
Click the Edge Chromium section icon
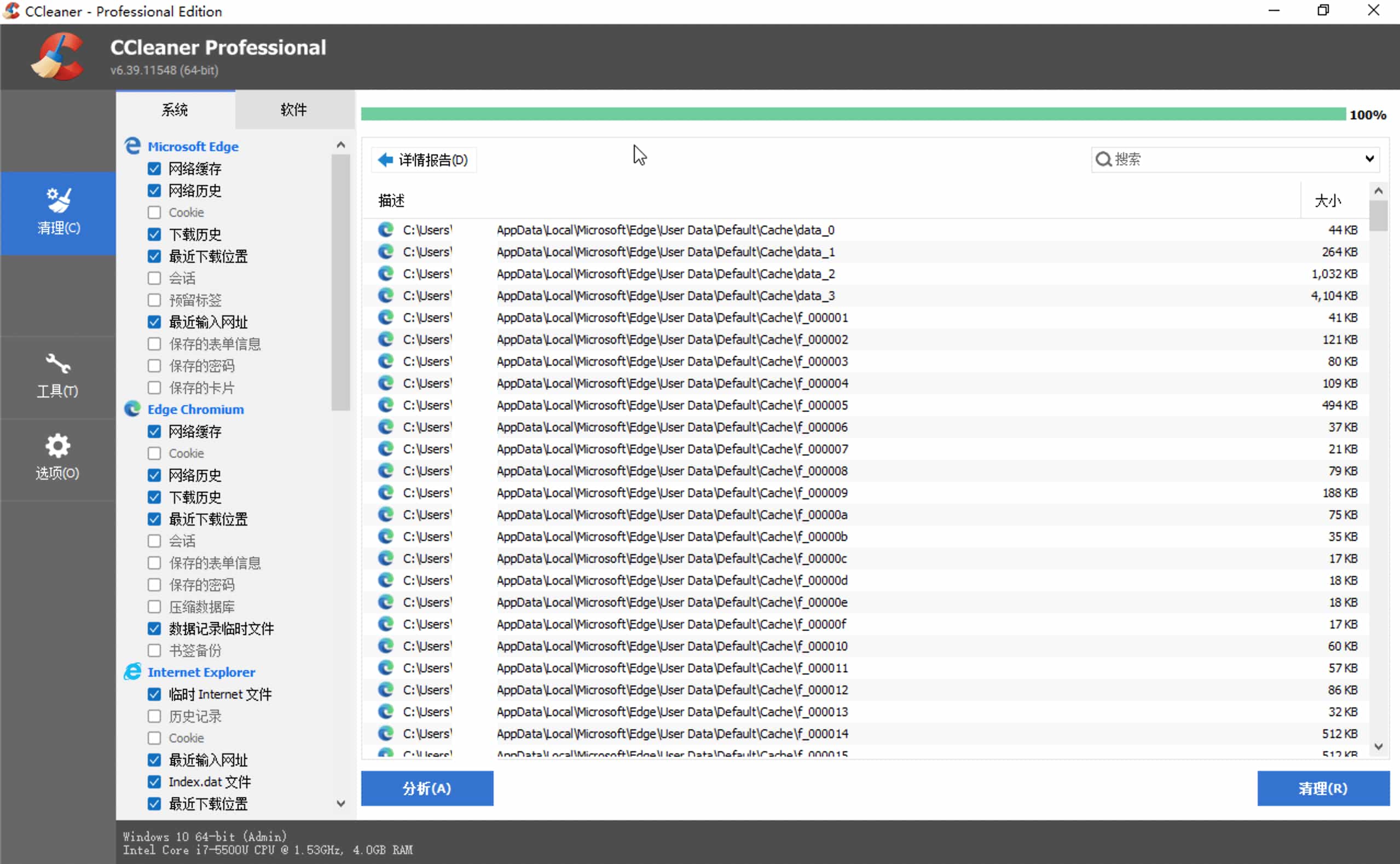pyautogui.click(x=132, y=409)
